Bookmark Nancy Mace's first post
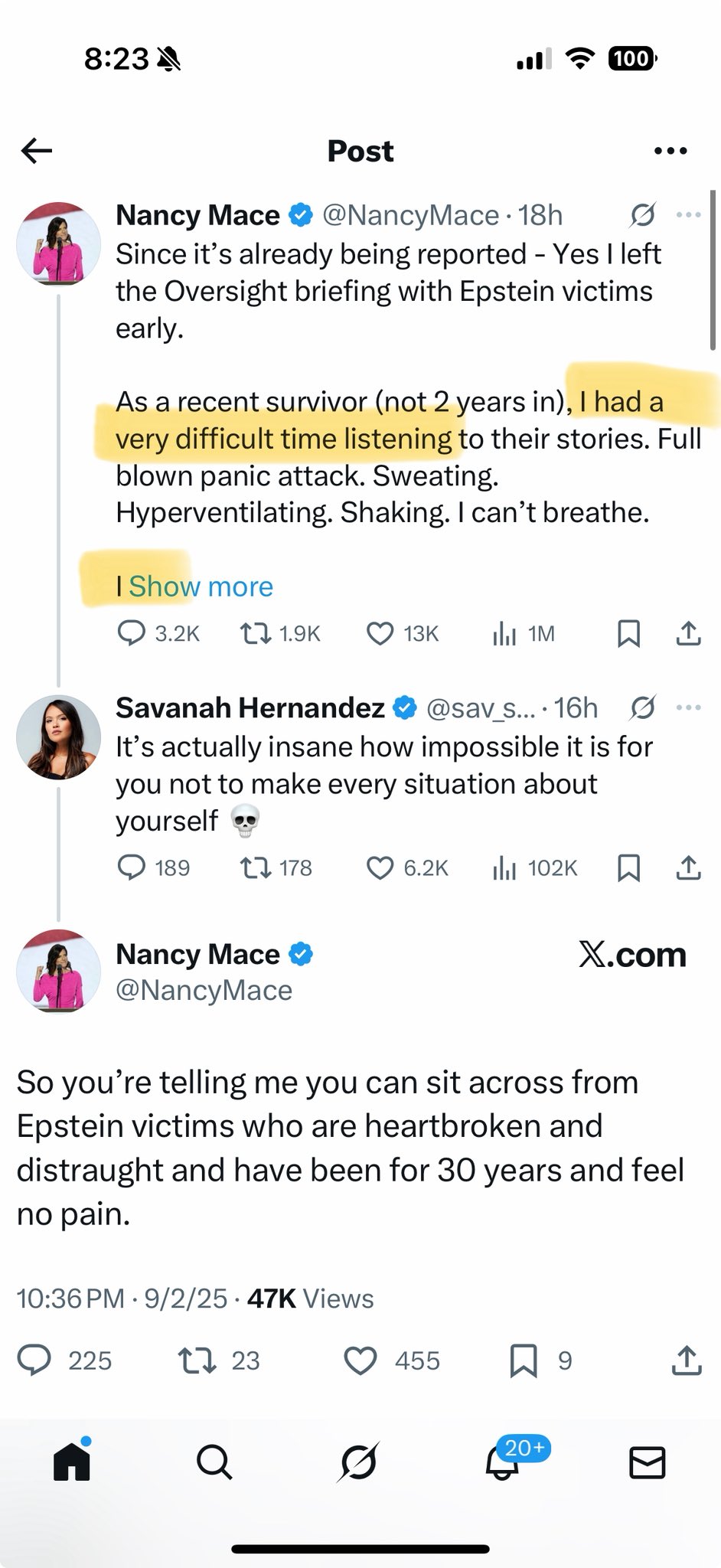721x1568 pixels. click(628, 634)
